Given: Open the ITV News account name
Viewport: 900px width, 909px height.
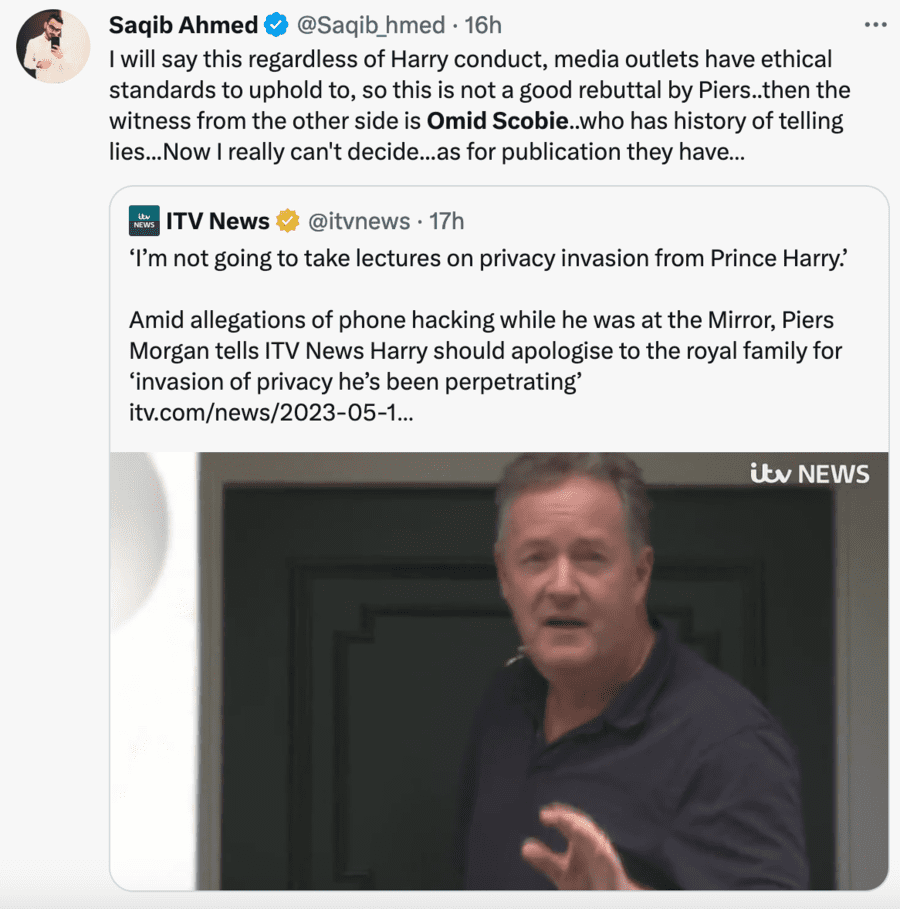Looking at the screenshot, I should click(218, 221).
